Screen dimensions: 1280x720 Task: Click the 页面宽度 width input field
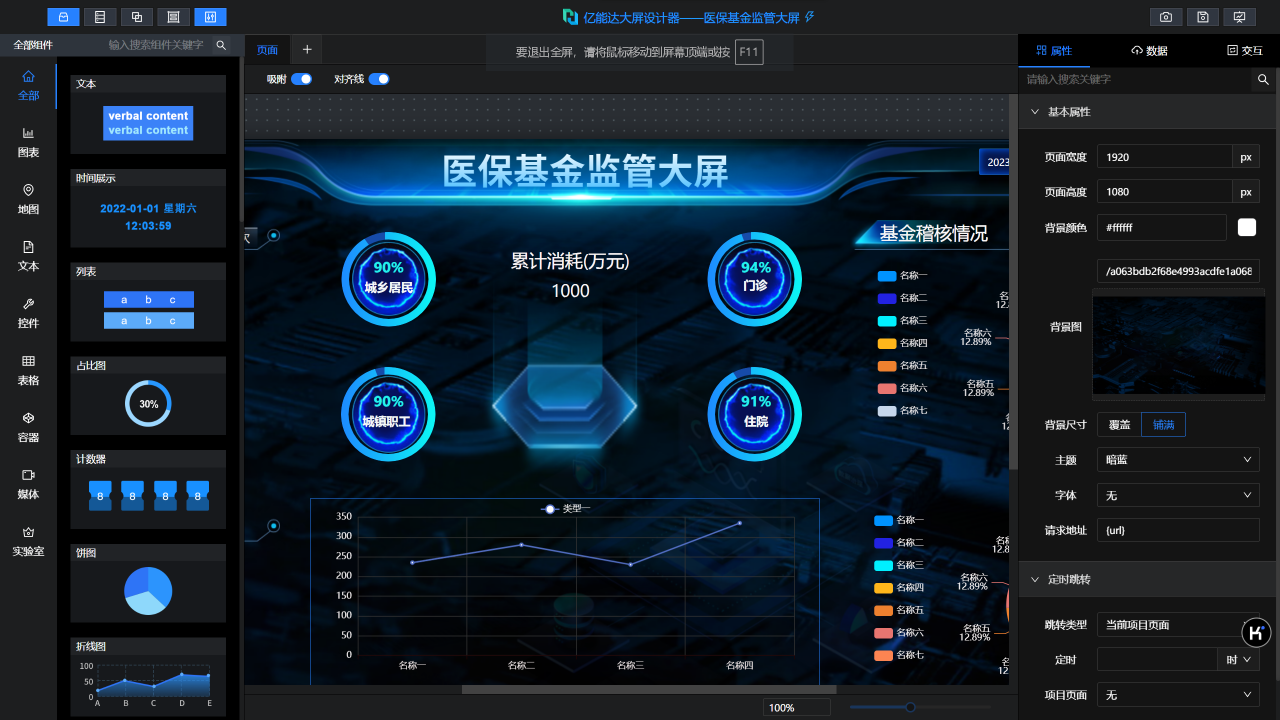click(x=1163, y=157)
